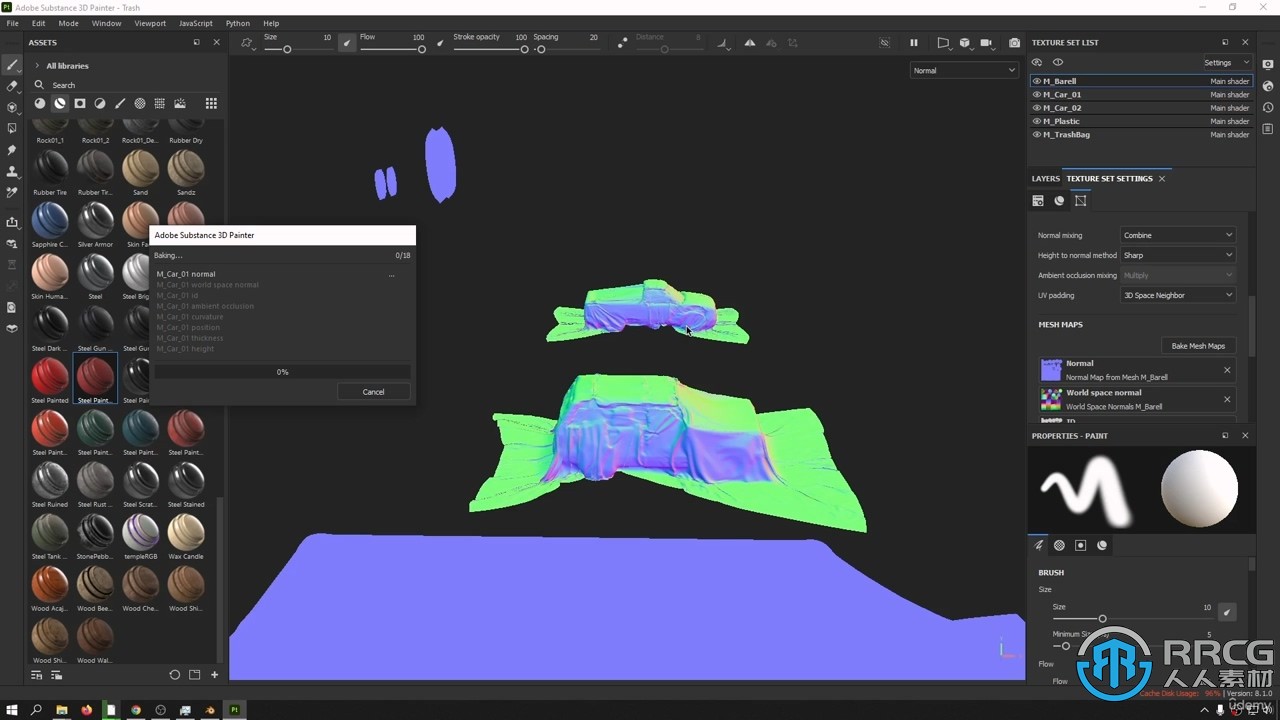Click the Bake Mesh Maps button
1280x720 pixels.
tap(1198, 346)
